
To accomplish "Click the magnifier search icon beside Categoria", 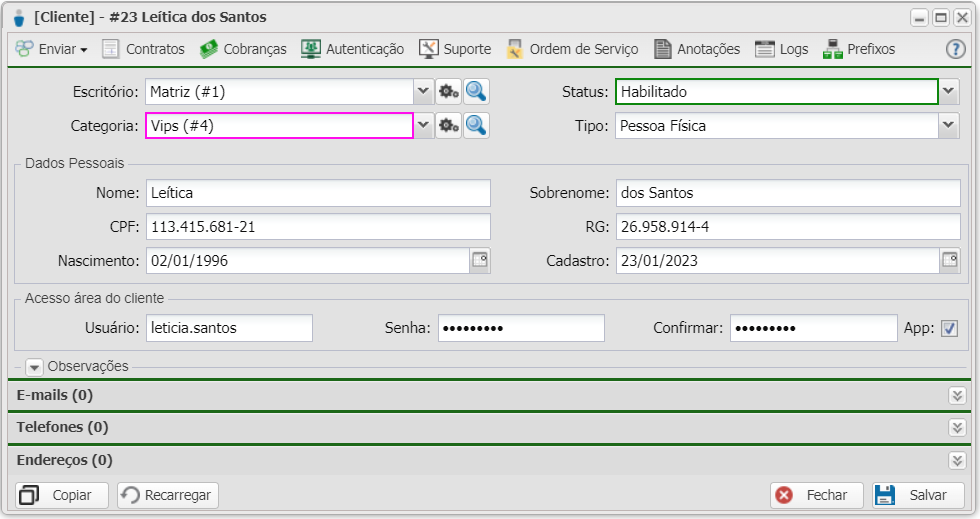I will click(477, 126).
